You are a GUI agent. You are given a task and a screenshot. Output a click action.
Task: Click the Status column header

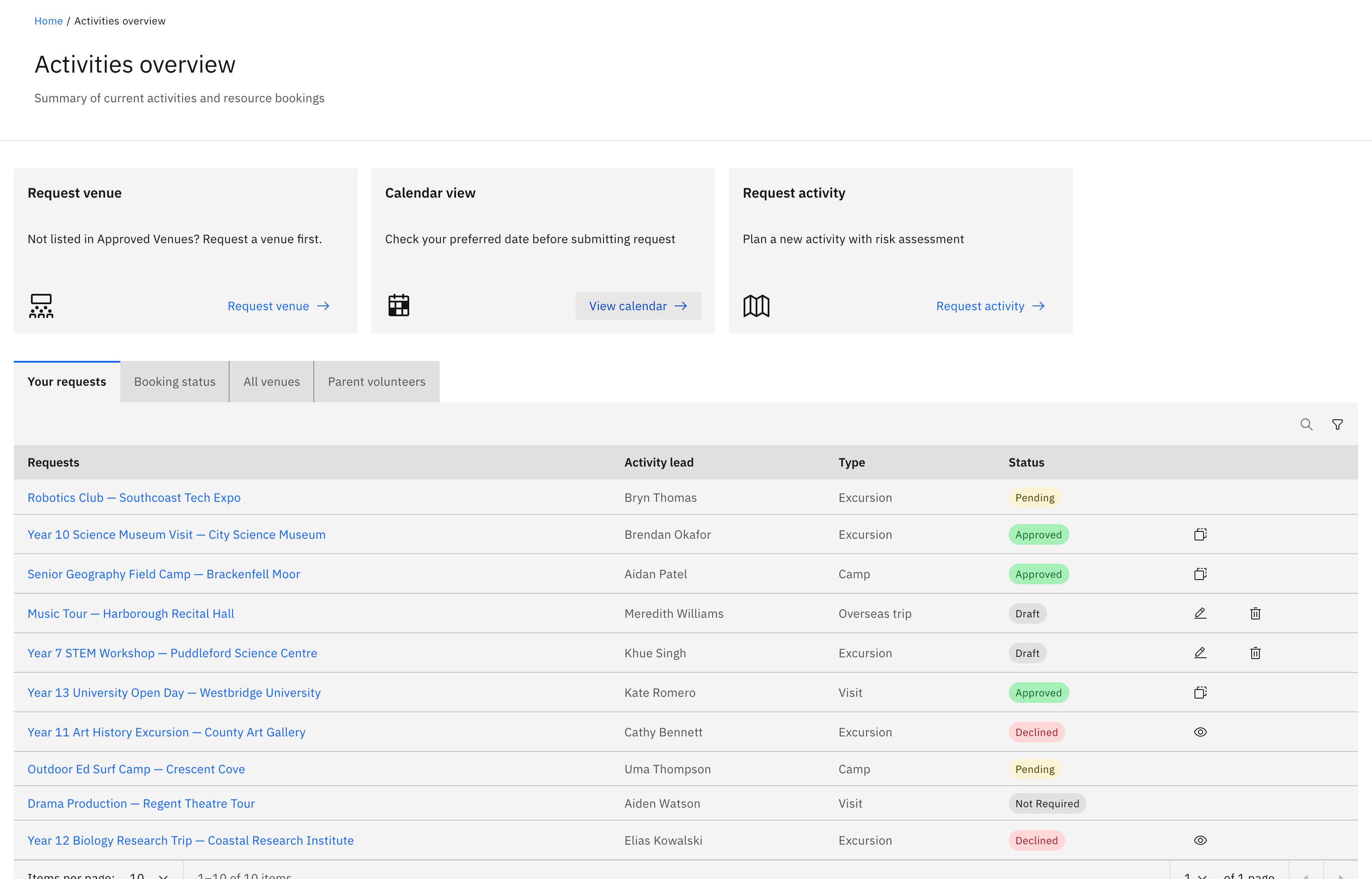click(1026, 462)
